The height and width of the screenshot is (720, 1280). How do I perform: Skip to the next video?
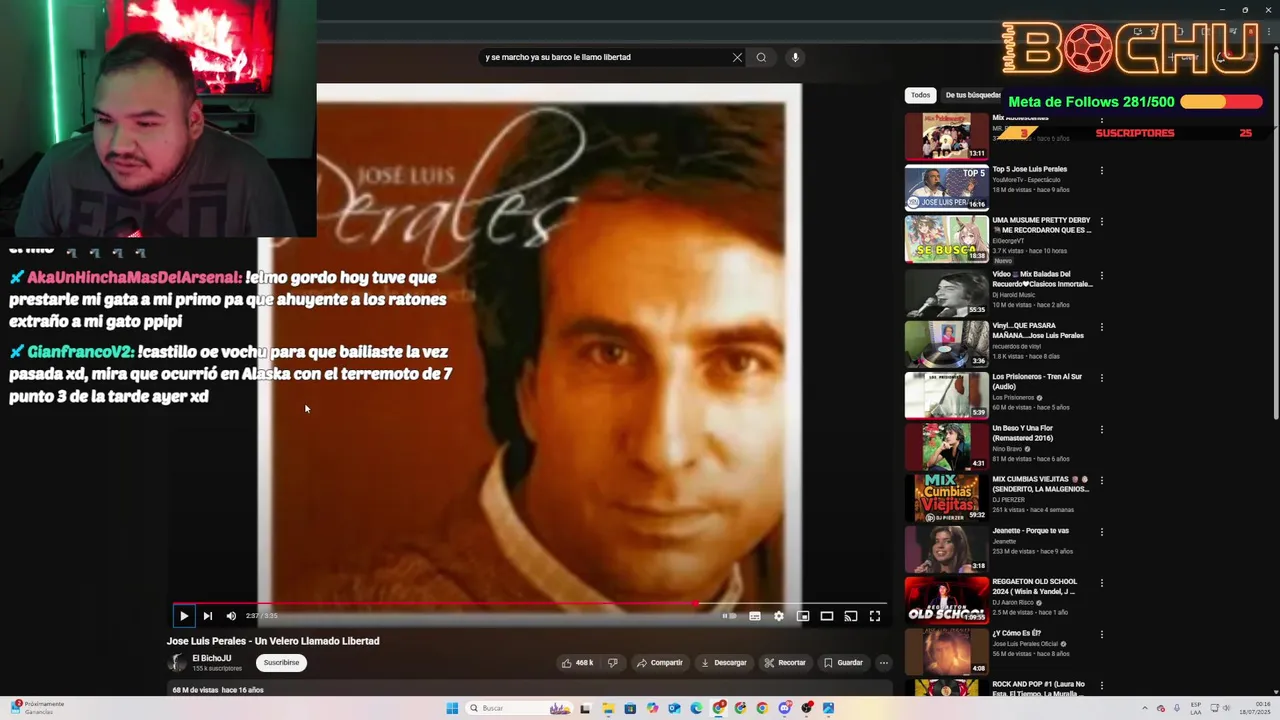coord(207,616)
